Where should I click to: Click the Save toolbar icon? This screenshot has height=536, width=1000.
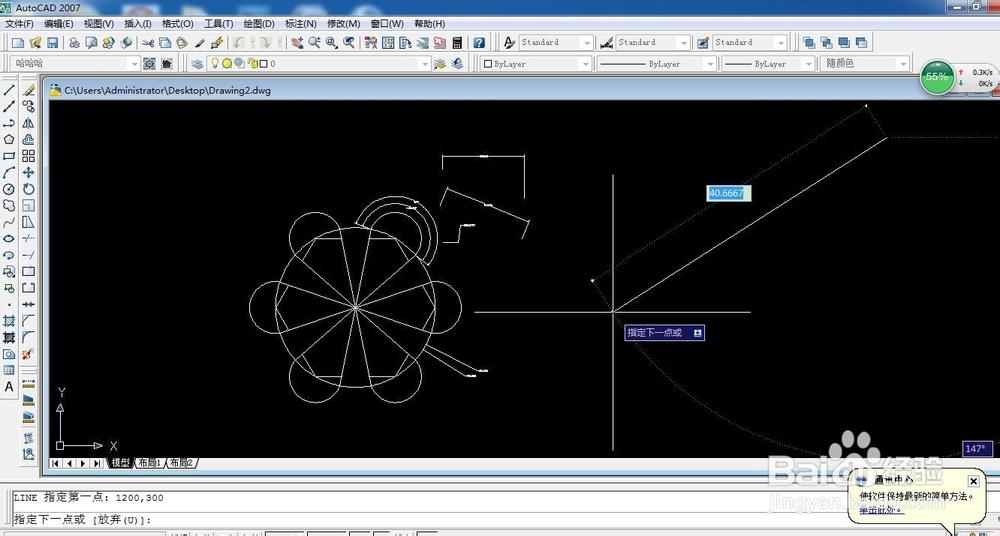coord(53,43)
